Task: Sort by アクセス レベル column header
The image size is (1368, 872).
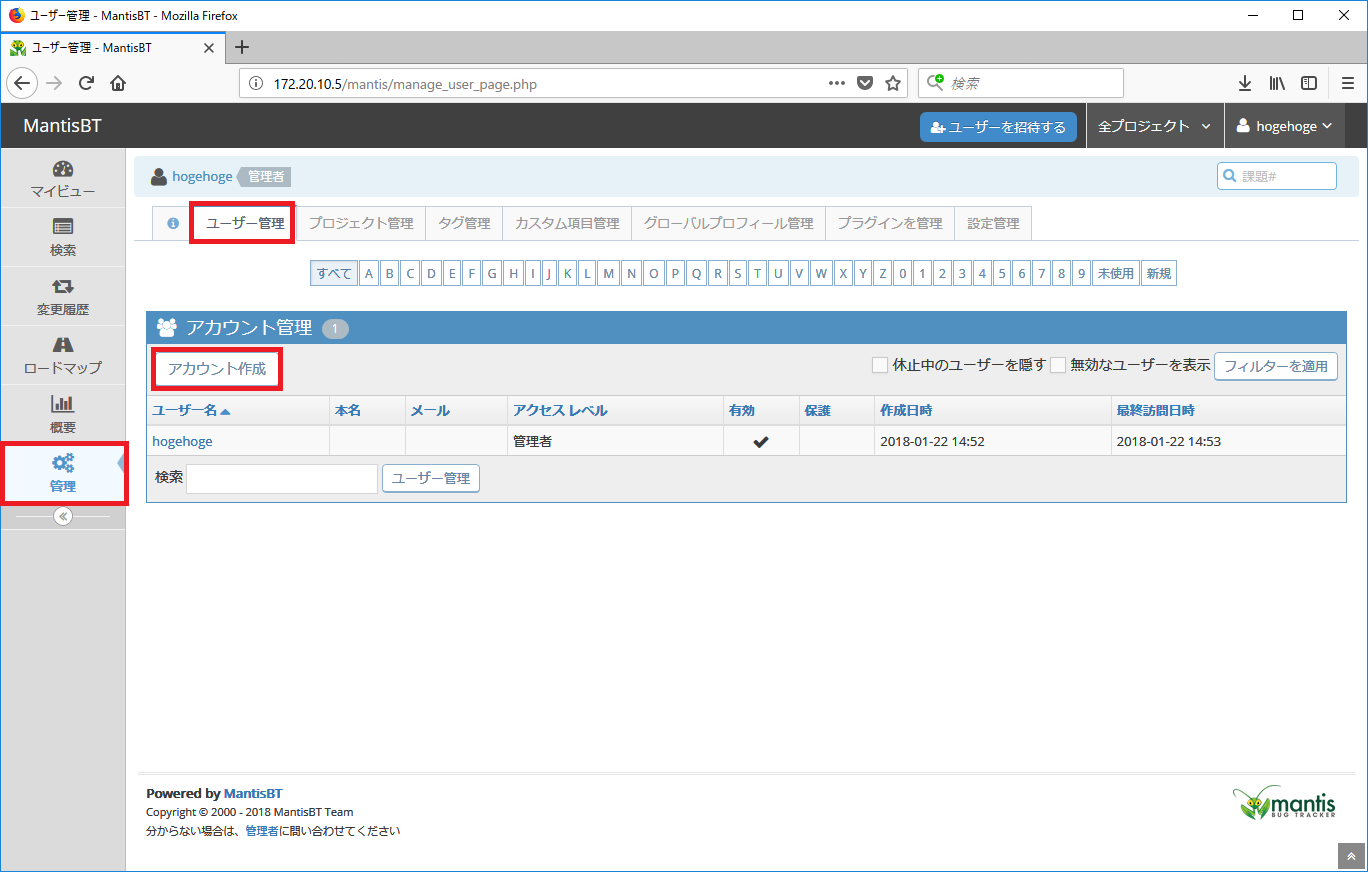Action: (x=560, y=410)
